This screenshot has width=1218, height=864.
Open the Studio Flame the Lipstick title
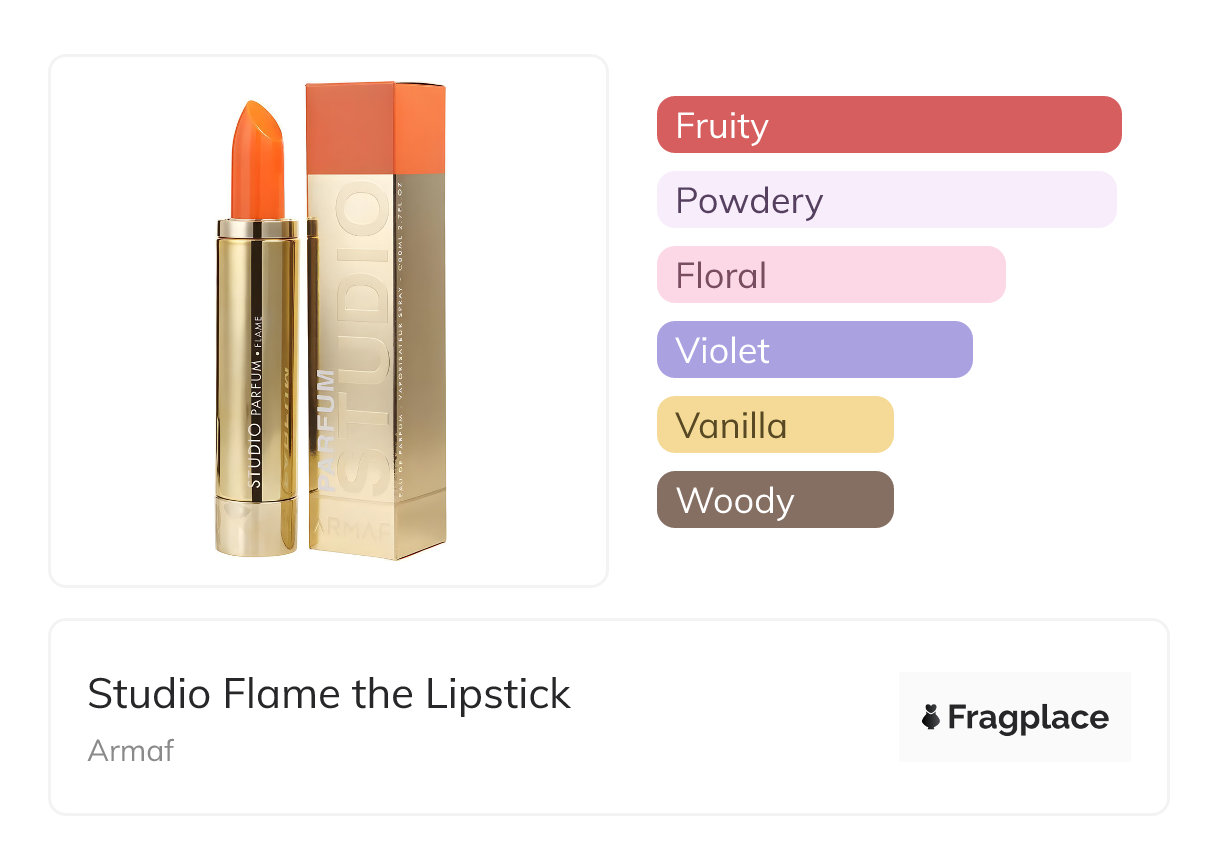tap(329, 693)
